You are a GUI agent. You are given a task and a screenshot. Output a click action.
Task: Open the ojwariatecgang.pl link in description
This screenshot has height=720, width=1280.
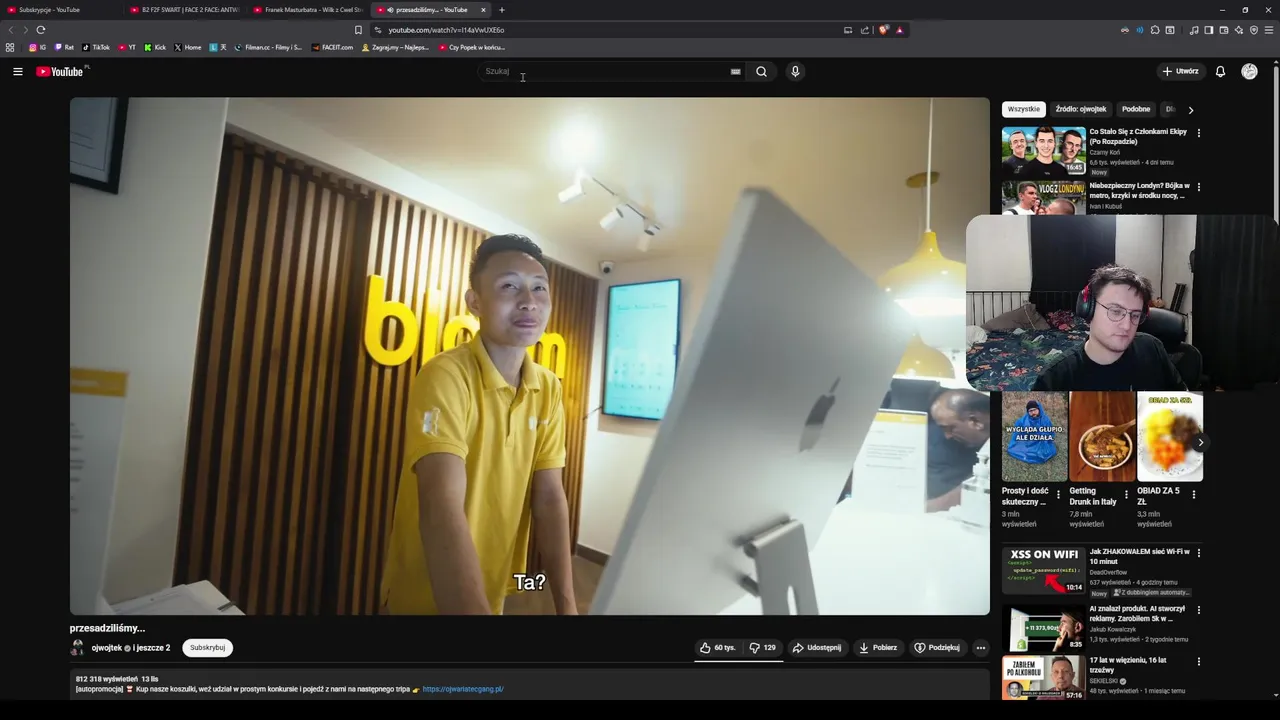pos(462,689)
